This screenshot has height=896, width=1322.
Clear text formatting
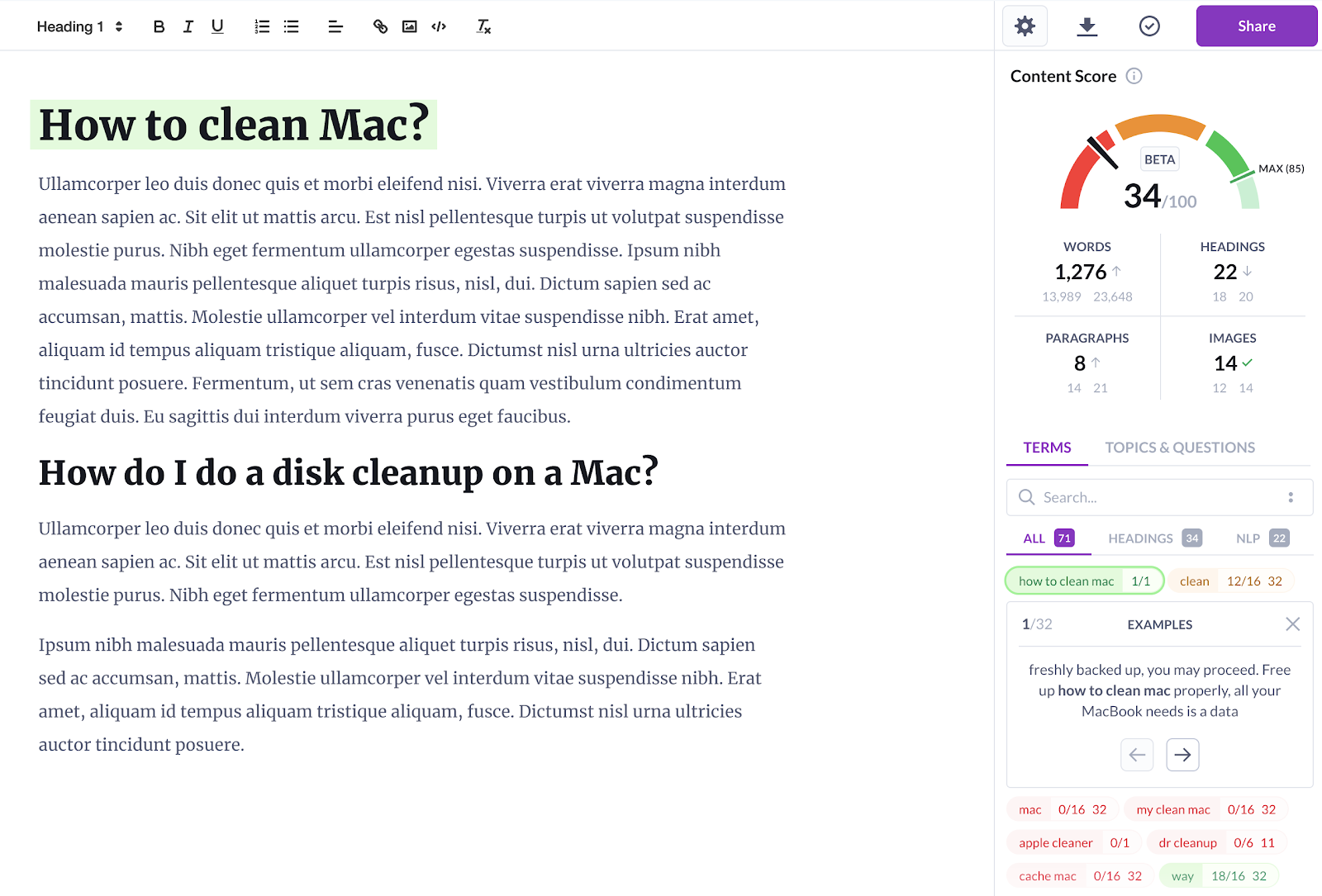click(483, 26)
